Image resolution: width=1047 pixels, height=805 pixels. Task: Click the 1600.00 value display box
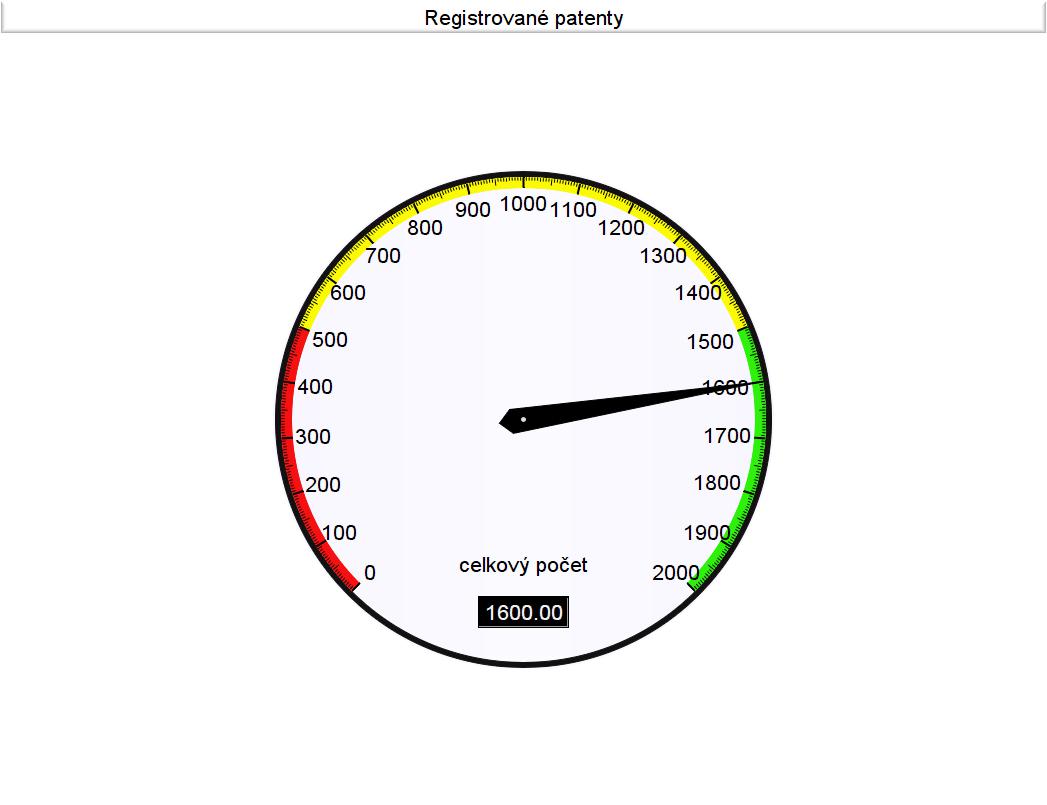coord(524,612)
